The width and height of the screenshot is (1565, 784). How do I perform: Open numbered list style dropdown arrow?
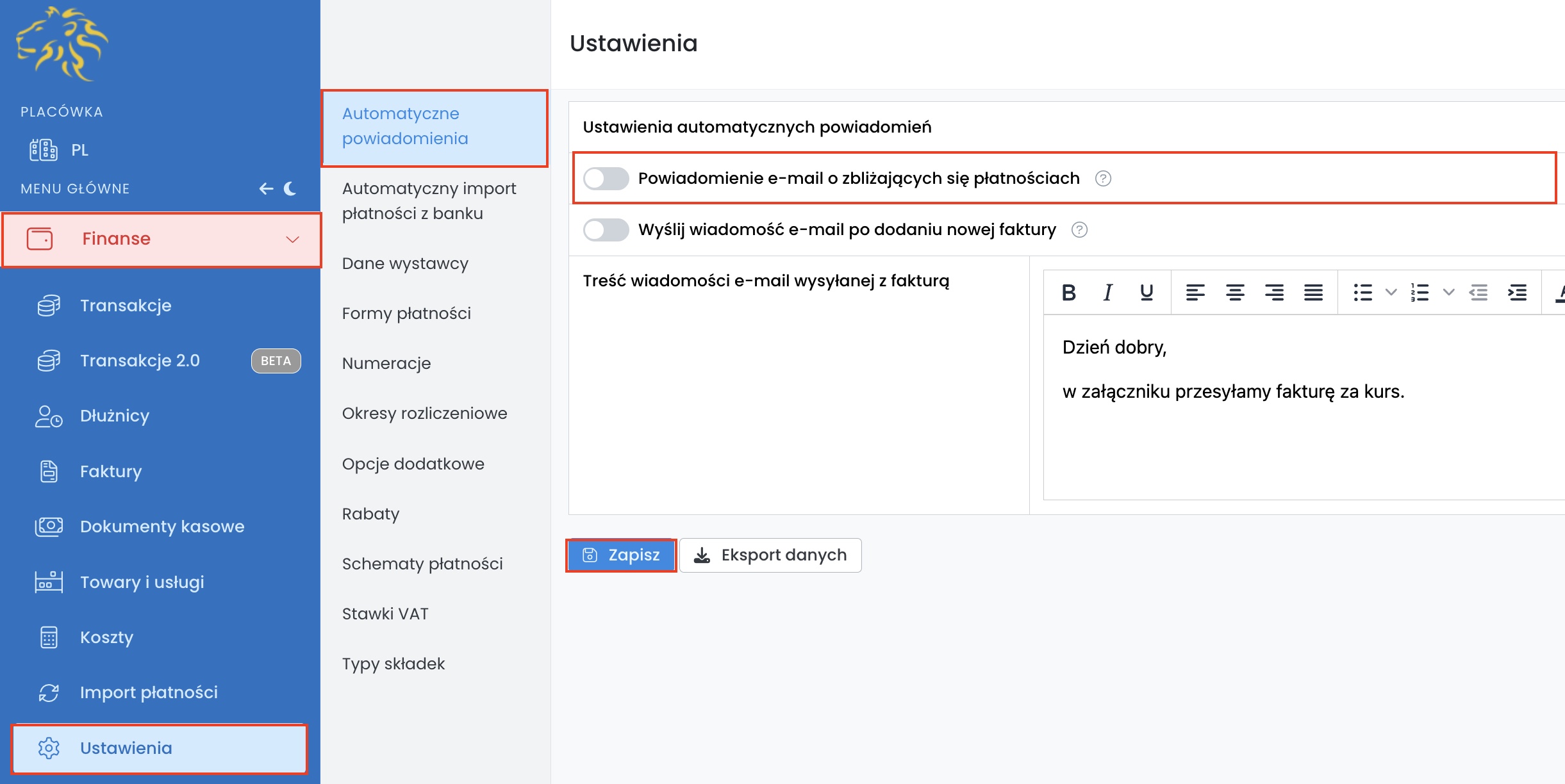(x=1448, y=293)
